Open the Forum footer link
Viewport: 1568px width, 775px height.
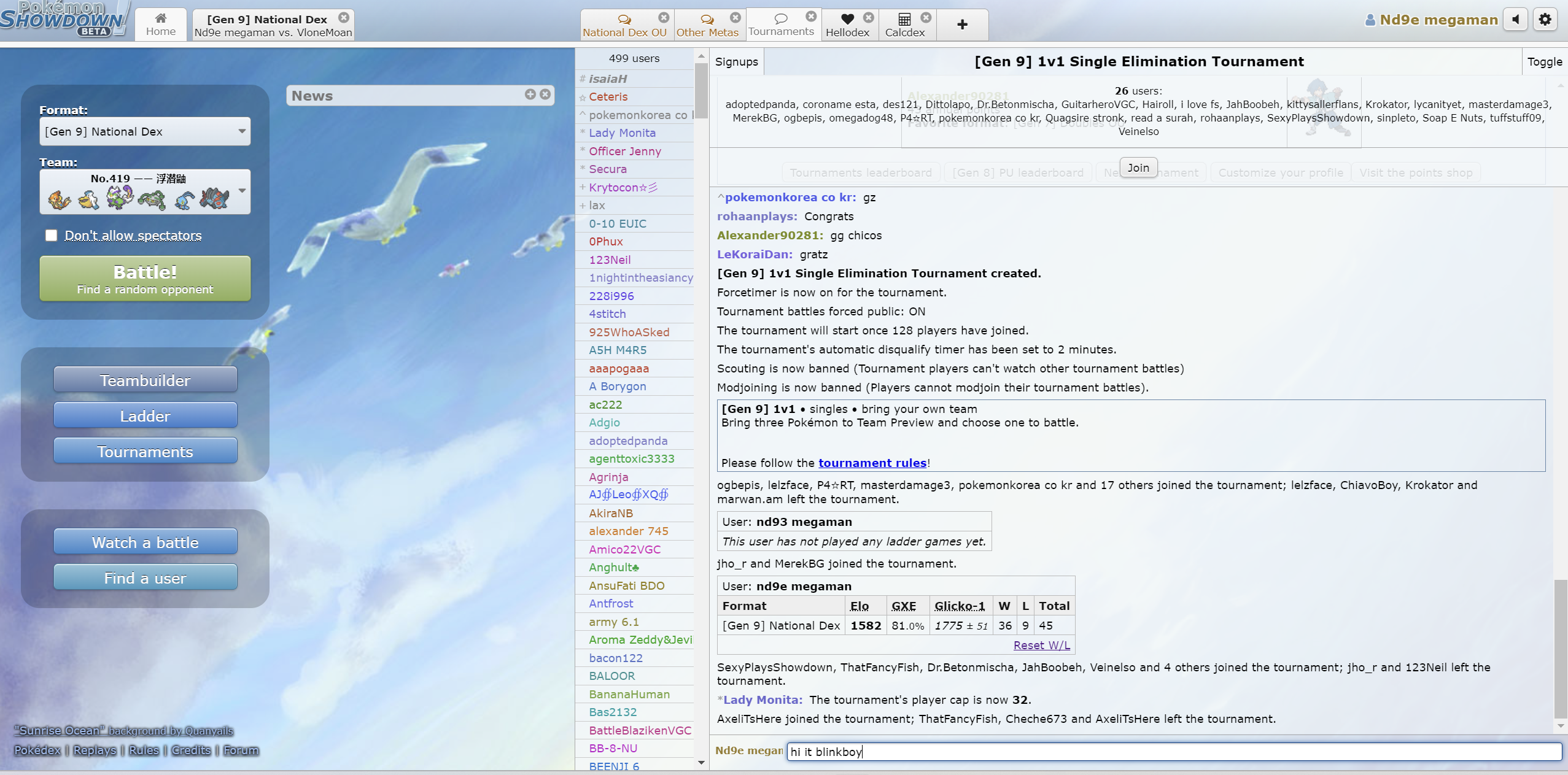241,750
